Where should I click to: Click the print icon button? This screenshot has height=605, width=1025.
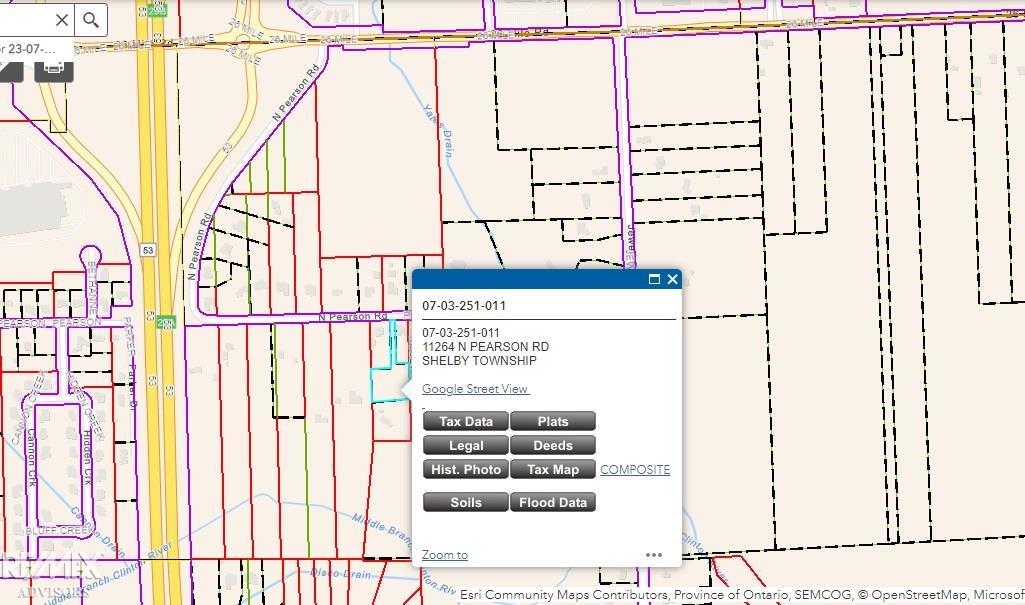point(54,67)
